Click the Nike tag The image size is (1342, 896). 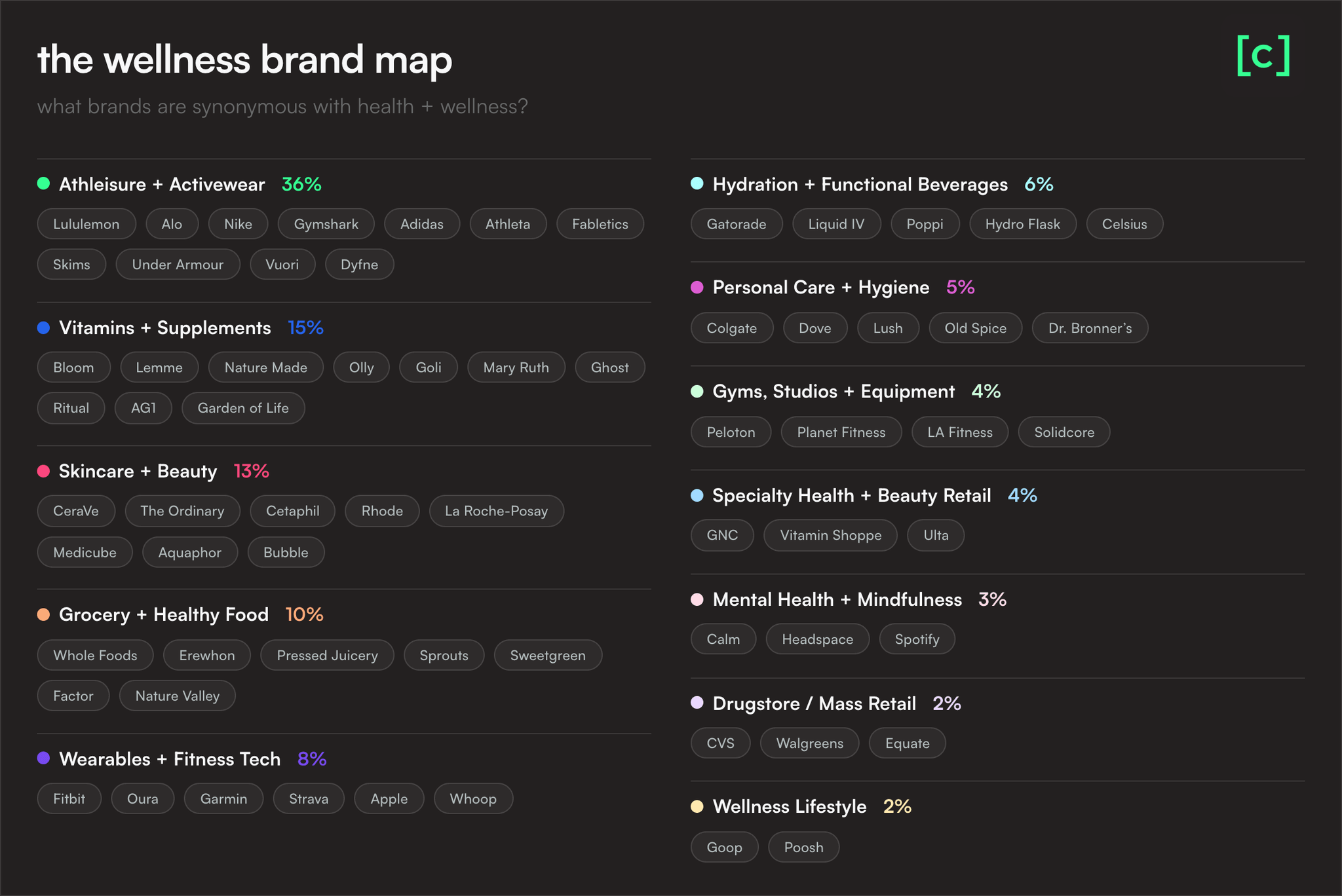pyautogui.click(x=238, y=224)
